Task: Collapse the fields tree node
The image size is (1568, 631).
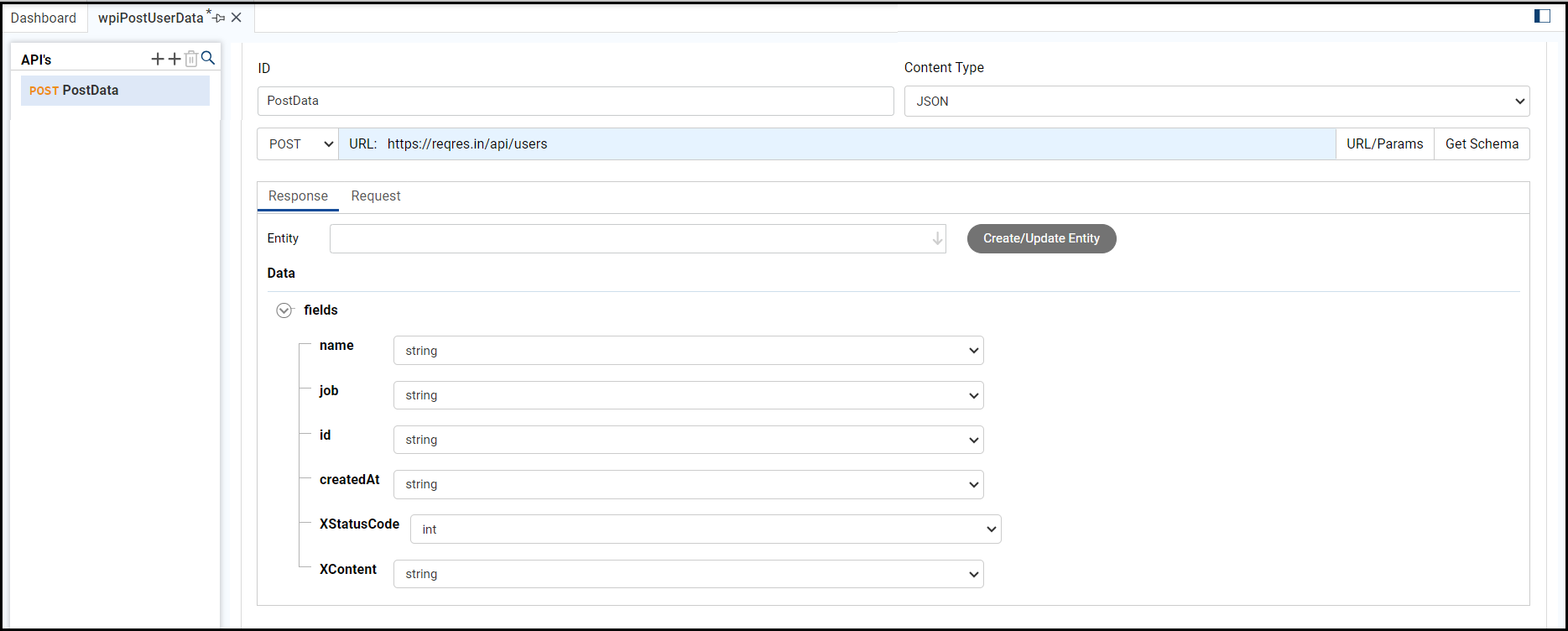Action: click(284, 310)
